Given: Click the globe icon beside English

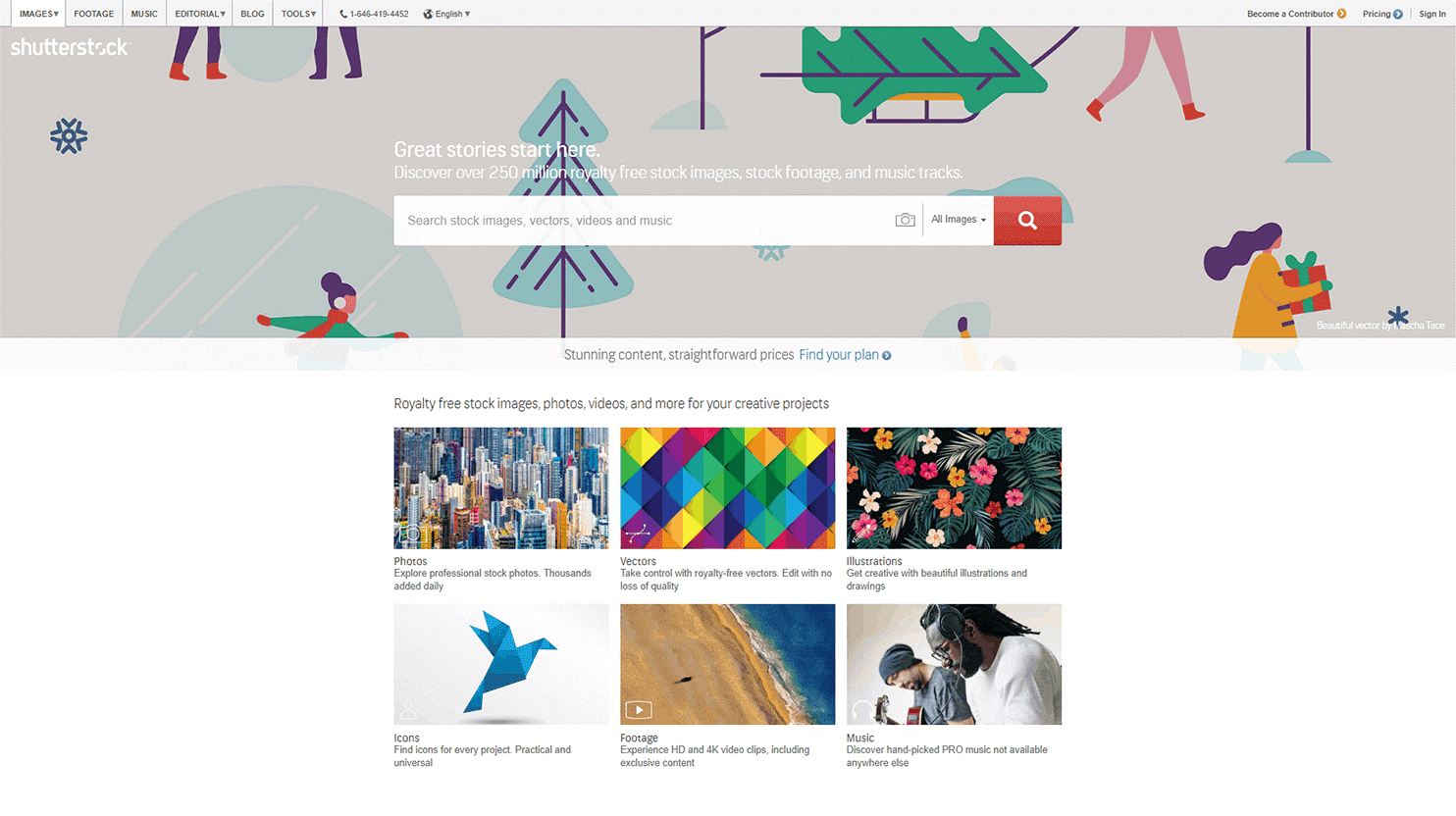Looking at the screenshot, I should [428, 14].
